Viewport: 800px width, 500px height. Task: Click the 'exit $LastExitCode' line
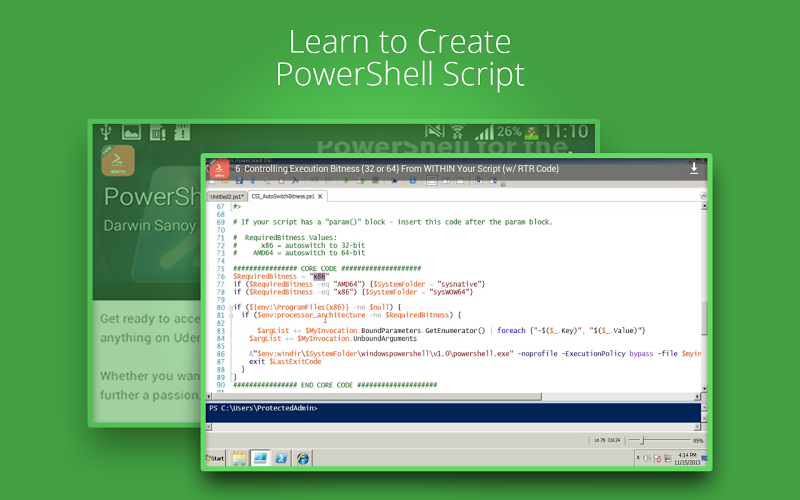(285, 362)
